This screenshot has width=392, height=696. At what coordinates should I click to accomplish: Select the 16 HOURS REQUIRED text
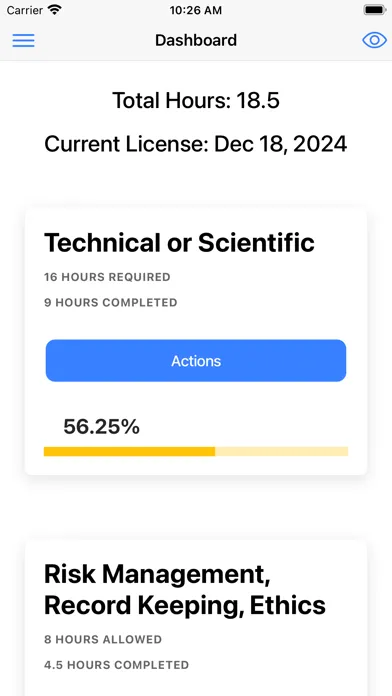click(x=107, y=277)
